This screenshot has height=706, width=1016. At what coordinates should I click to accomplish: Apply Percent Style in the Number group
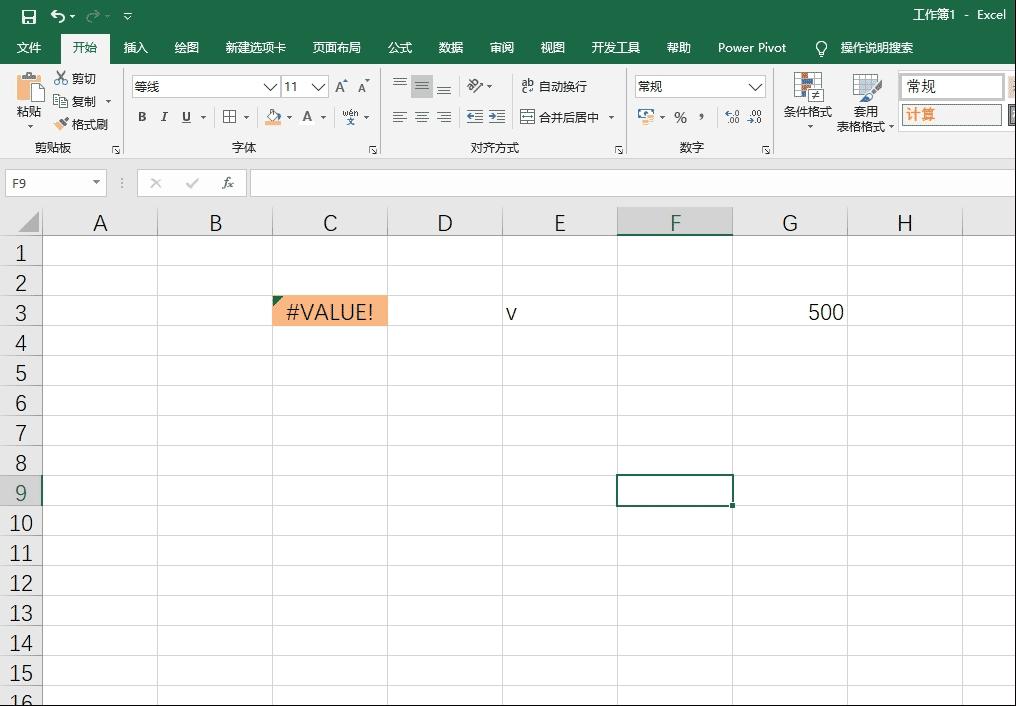(x=680, y=117)
